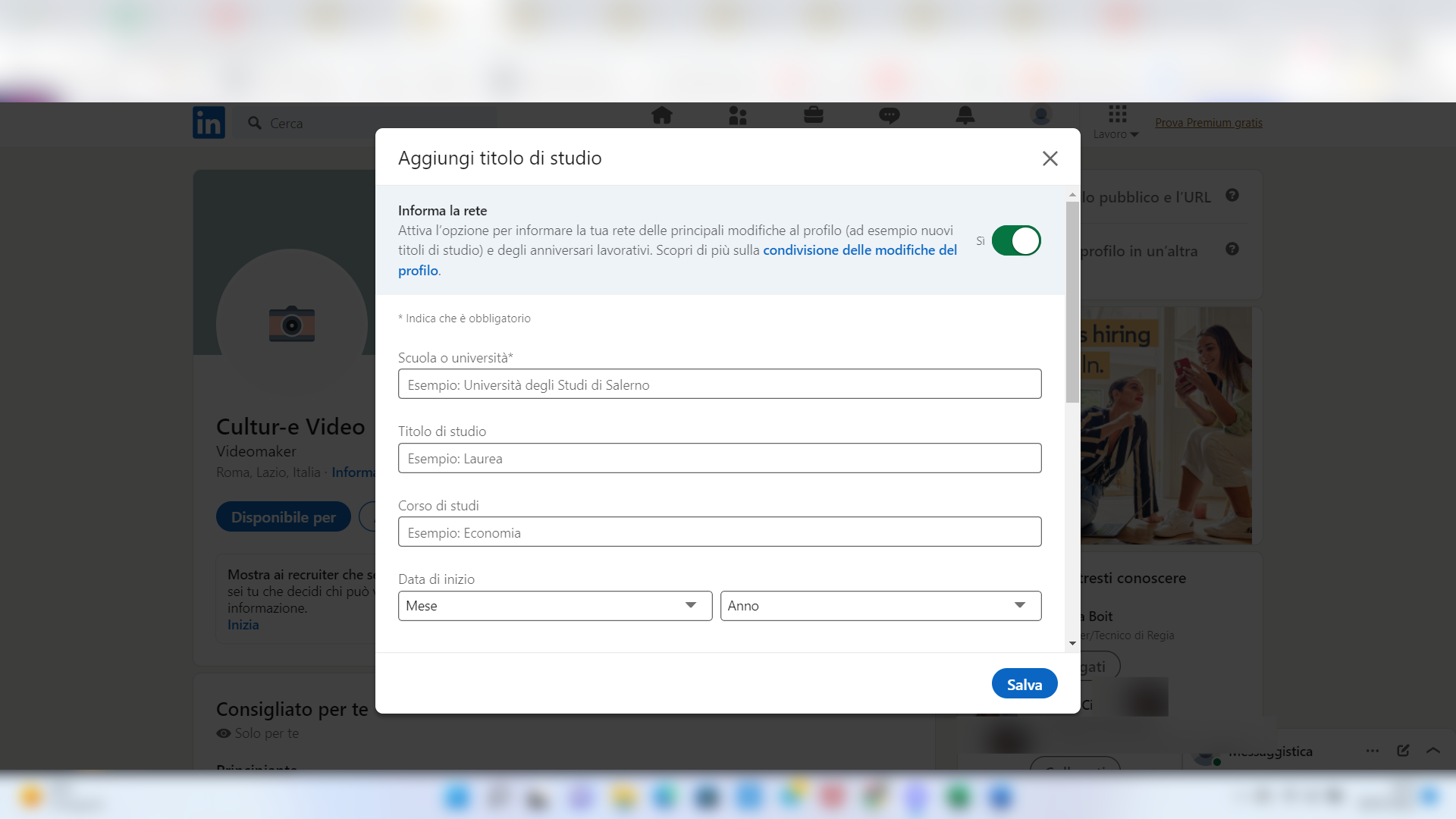Click the Salva button
The width and height of the screenshot is (1456, 819).
click(x=1024, y=684)
